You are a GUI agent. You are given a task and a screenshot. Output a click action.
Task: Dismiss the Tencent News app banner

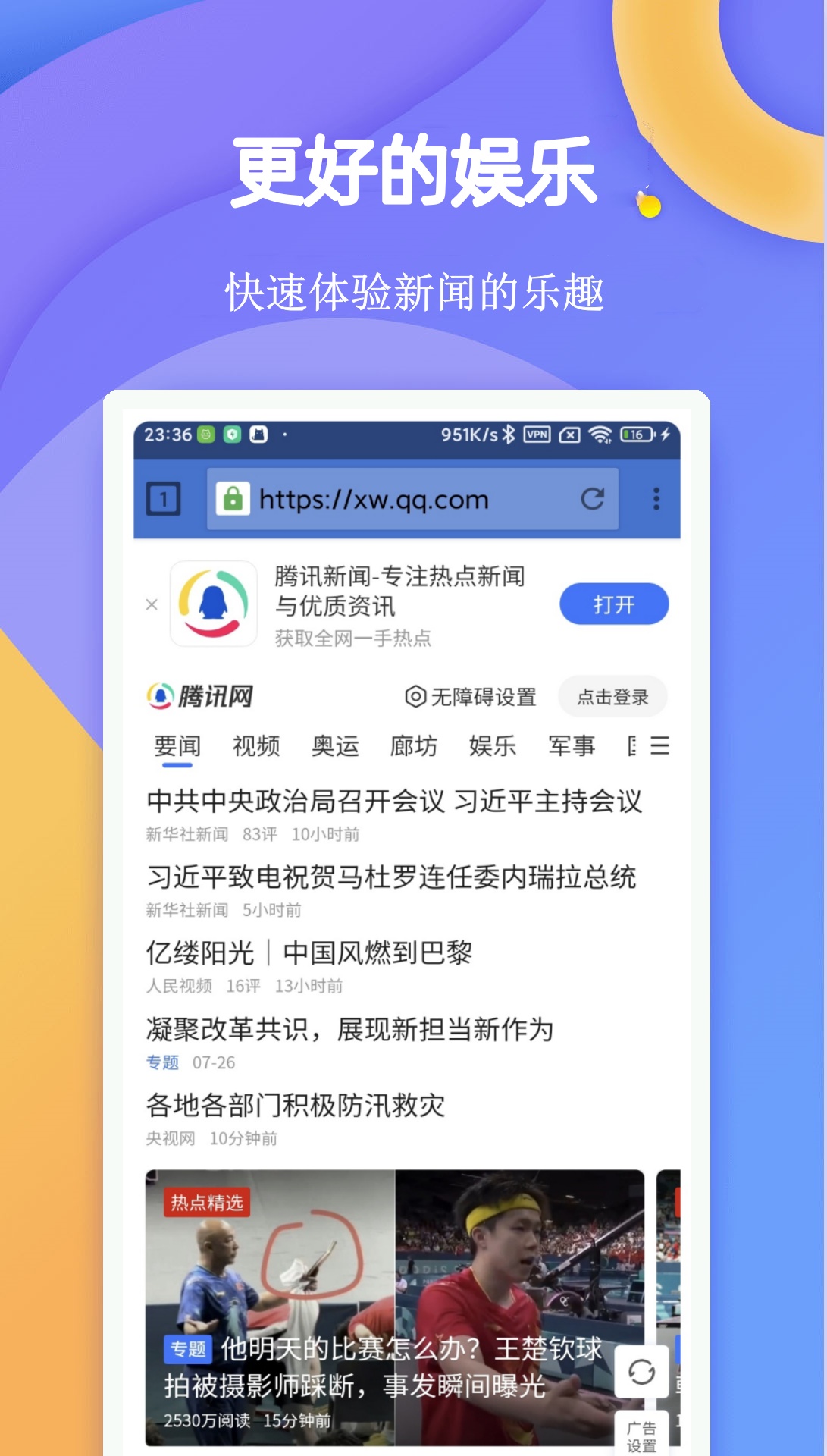[152, 604]
